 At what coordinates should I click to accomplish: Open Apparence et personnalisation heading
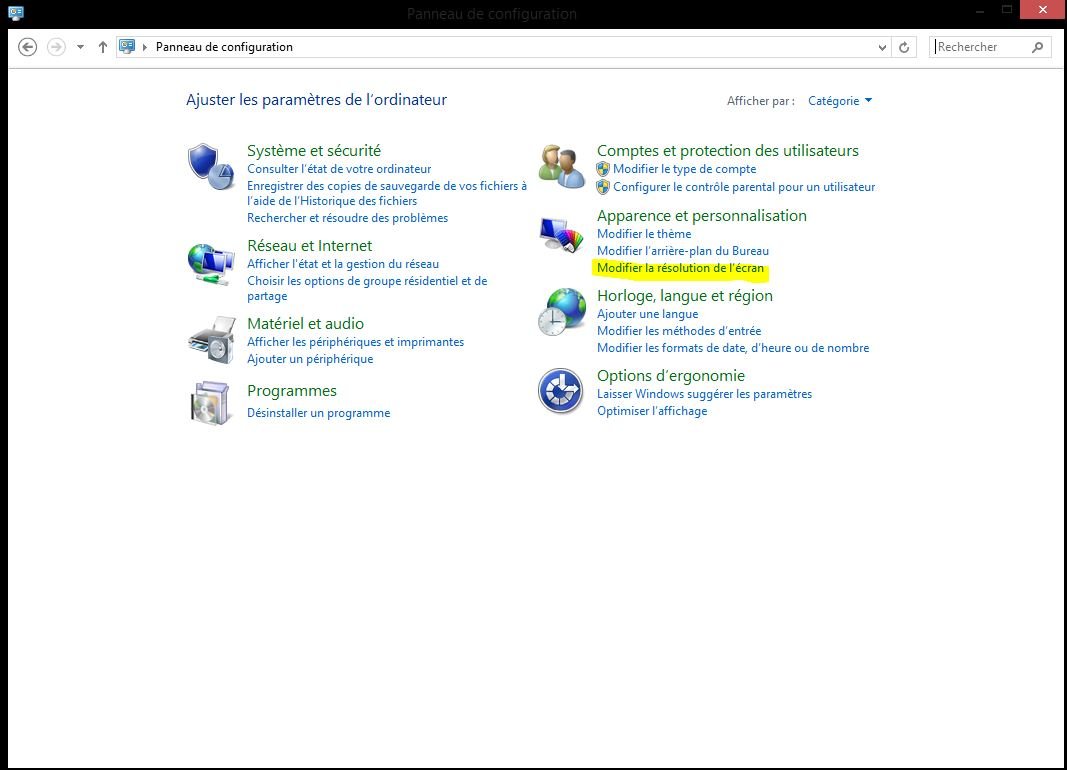point(702,216)
